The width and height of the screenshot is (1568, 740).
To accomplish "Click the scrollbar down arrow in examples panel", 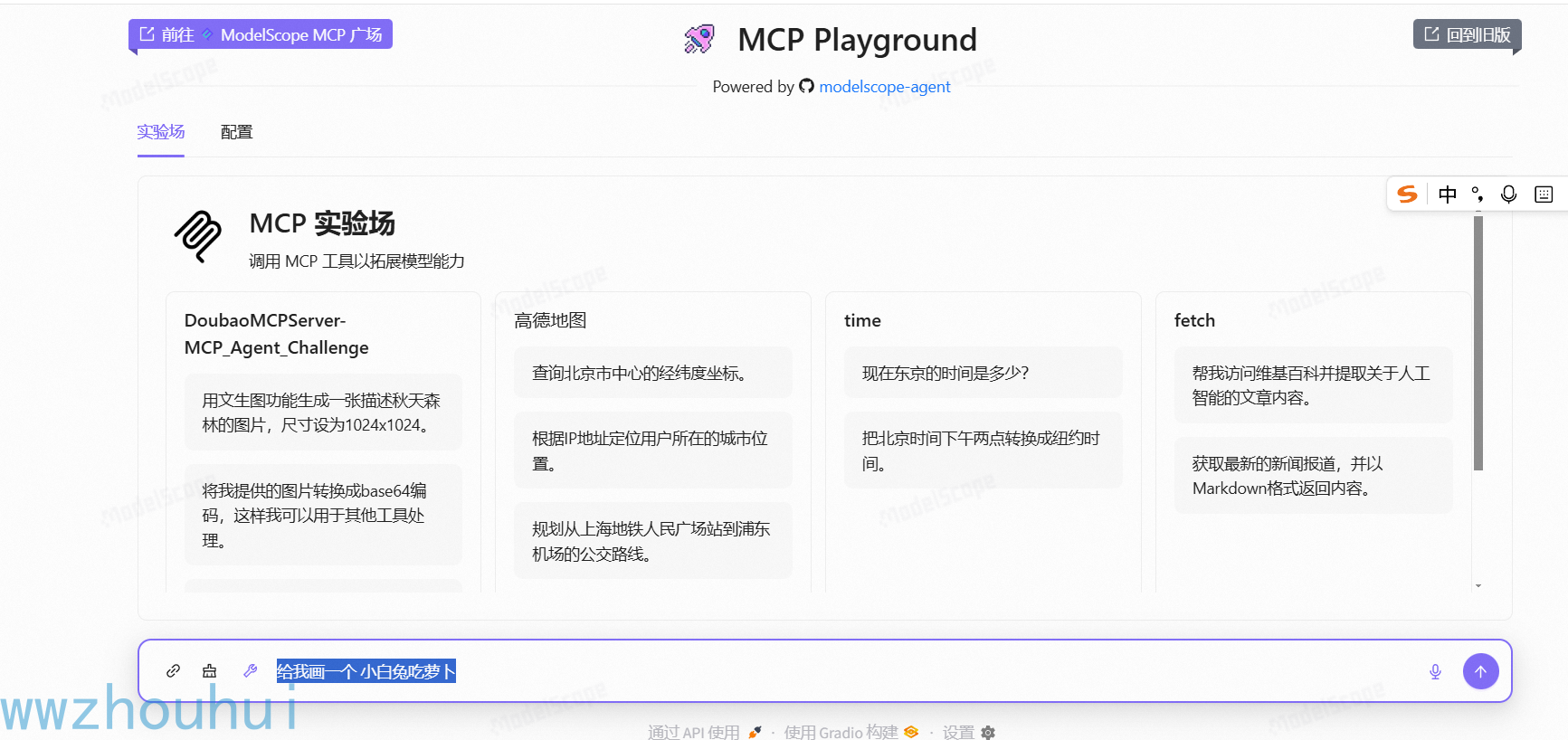I will (x=1478, y=586).
